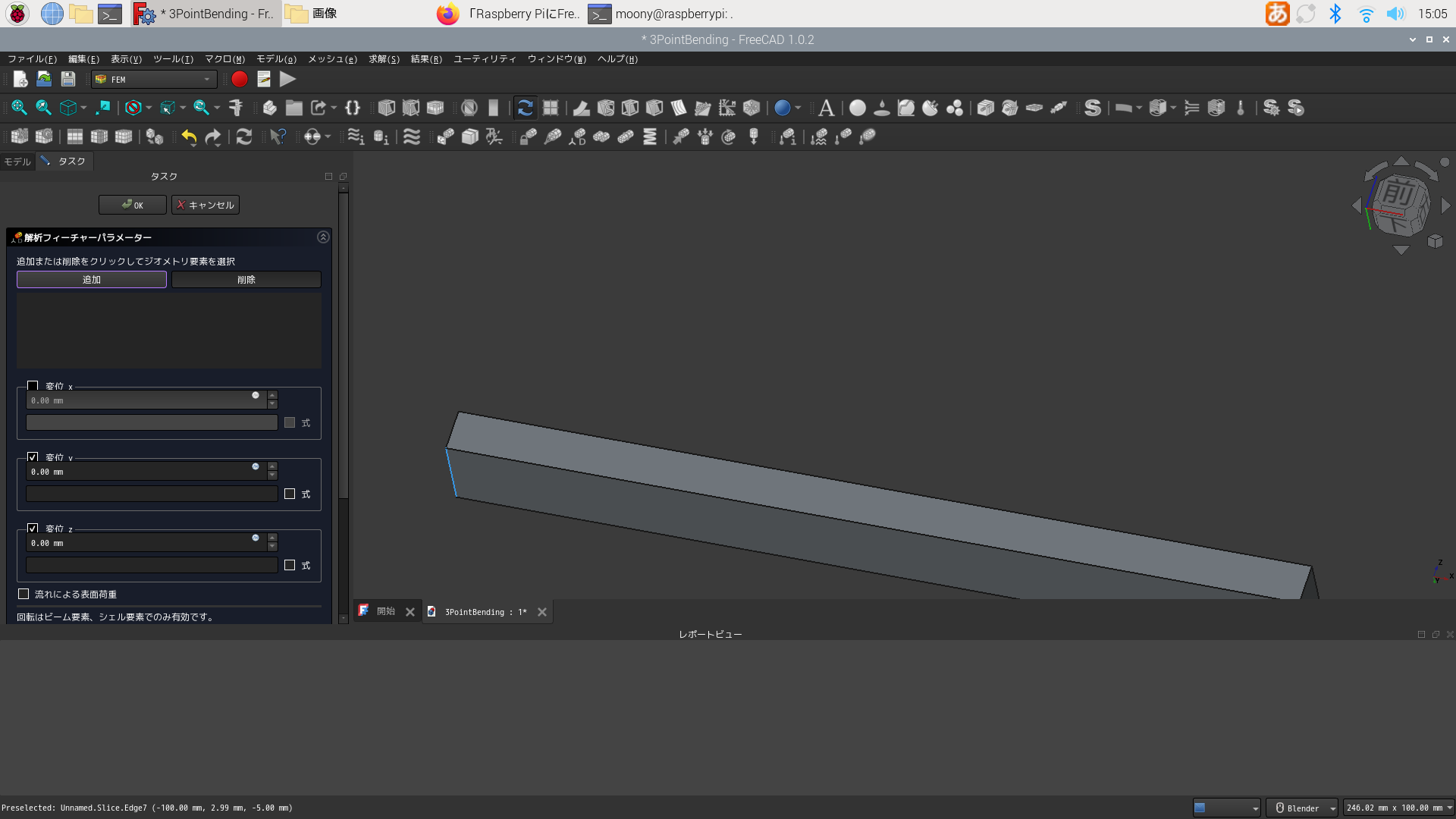Click the 追加 button
1456x819 pixels.
coord(92,279)
